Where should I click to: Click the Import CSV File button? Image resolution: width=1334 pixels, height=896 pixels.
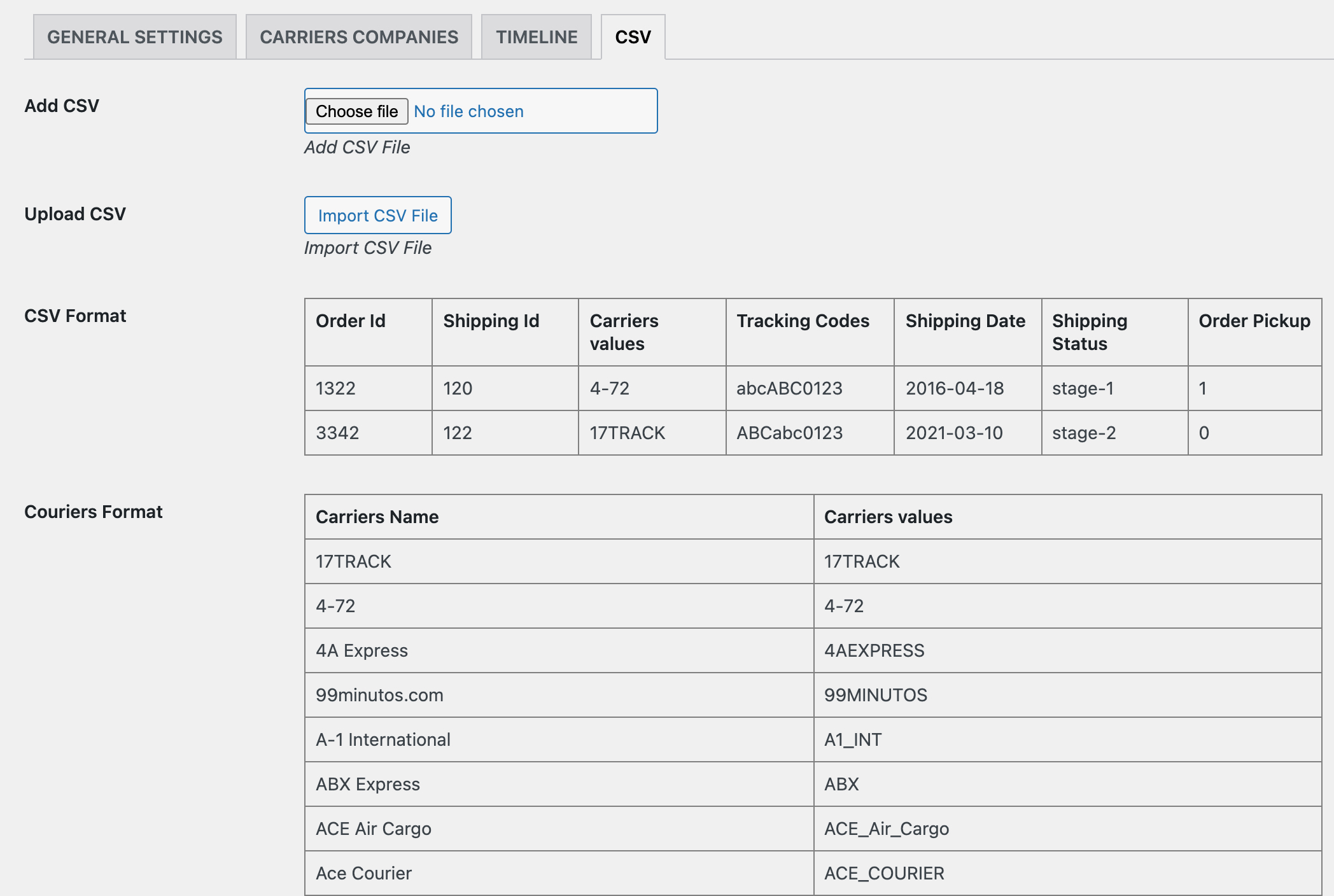click(x=377, y=215)
